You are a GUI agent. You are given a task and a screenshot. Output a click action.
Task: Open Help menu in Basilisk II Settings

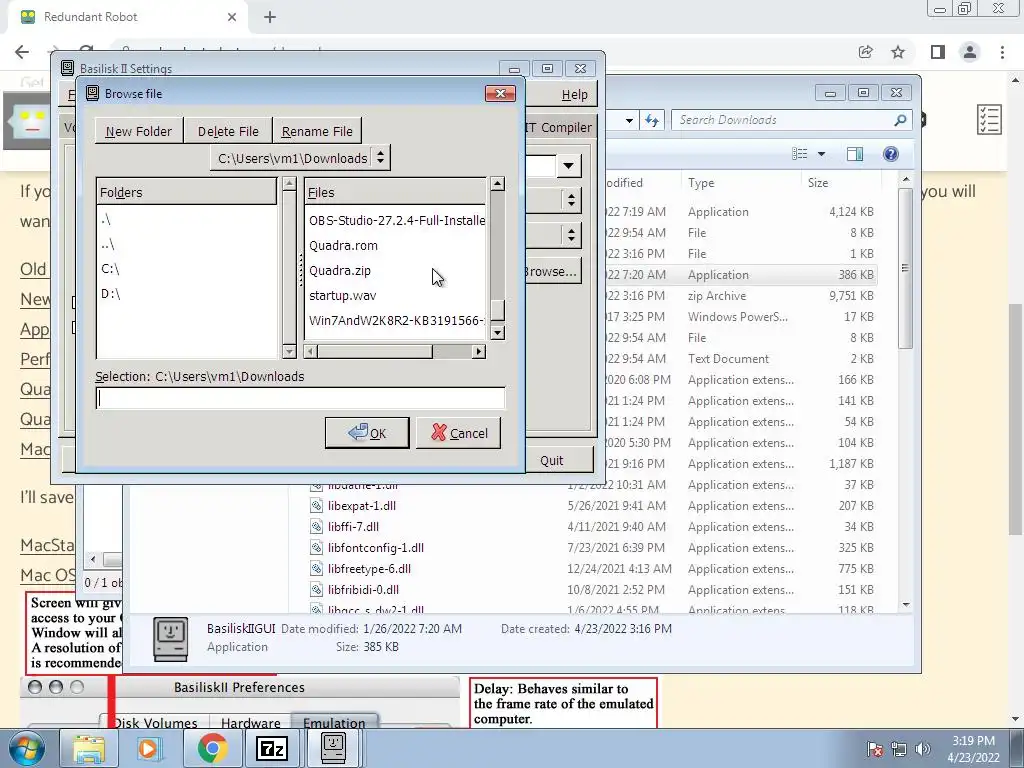click(x=575, y=95)
